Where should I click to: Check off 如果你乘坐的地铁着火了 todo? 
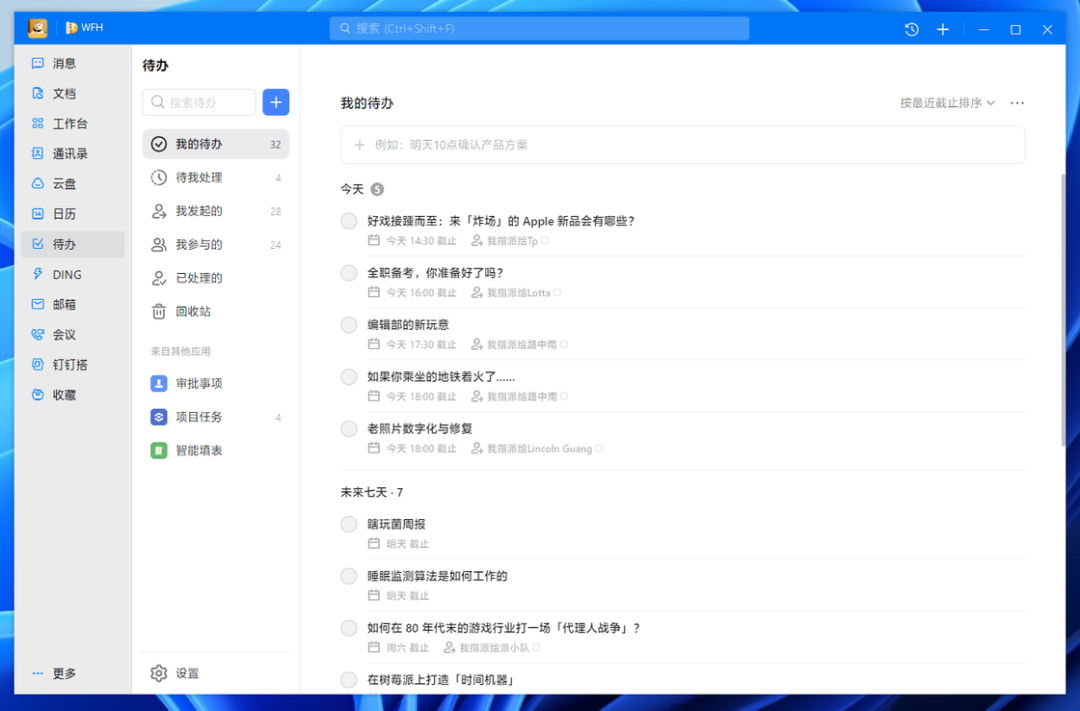[349, 377]
